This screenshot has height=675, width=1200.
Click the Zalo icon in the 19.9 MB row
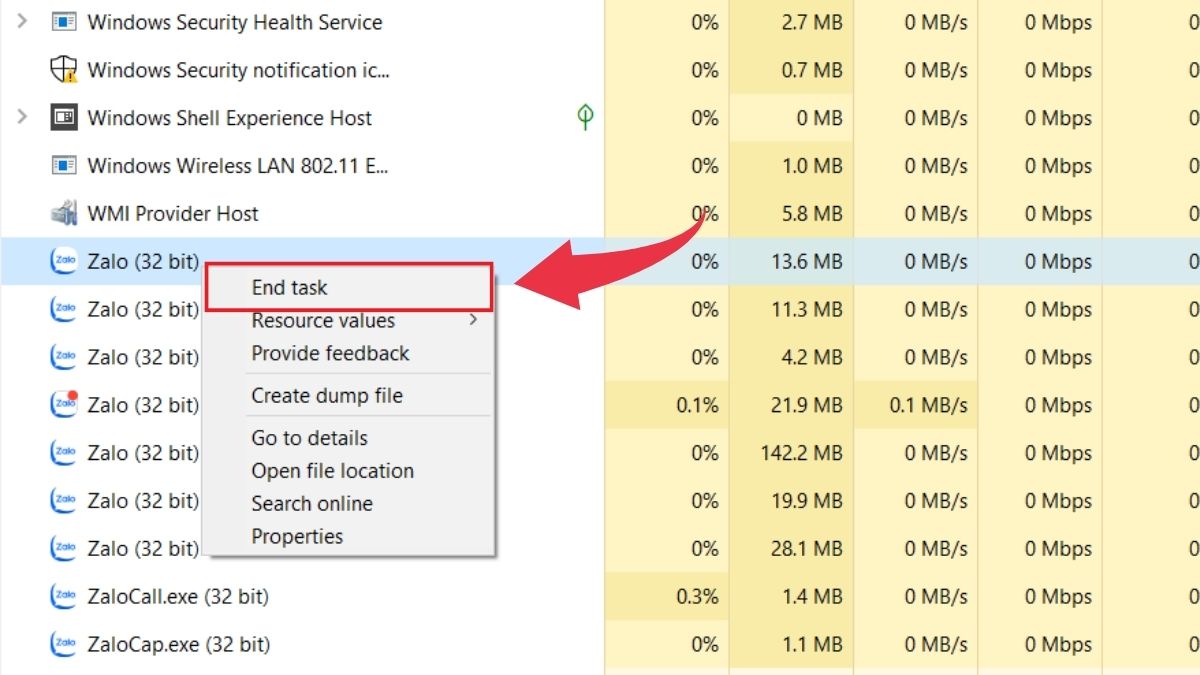click(x=64, y=500)
